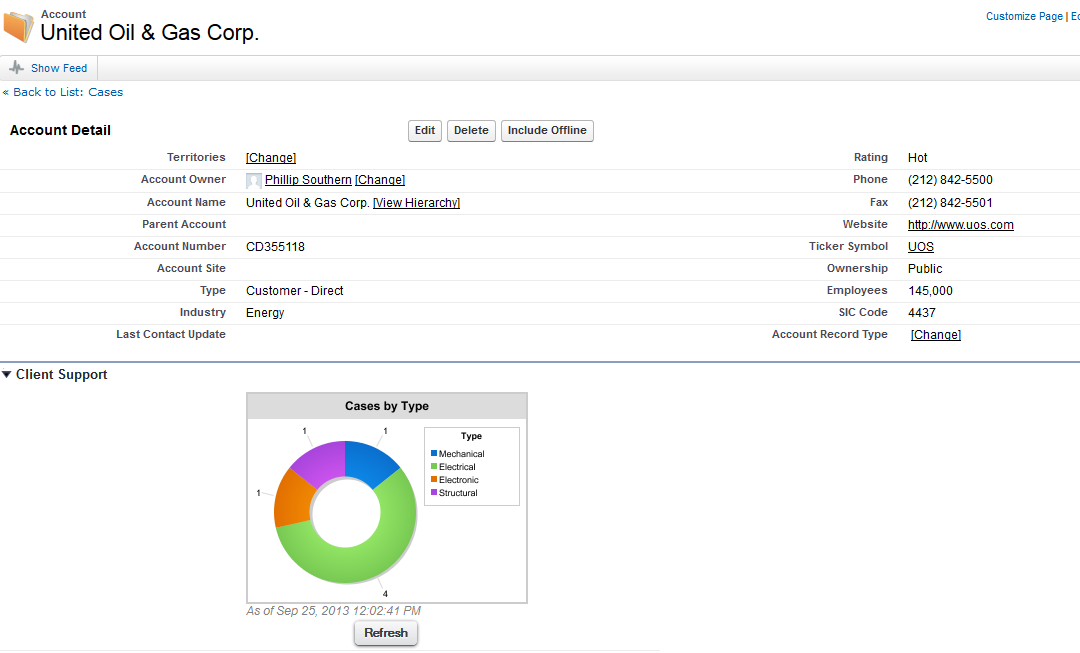Click the Employees value 145,000
Screen dimensions: 1080x653
point(930,291)
